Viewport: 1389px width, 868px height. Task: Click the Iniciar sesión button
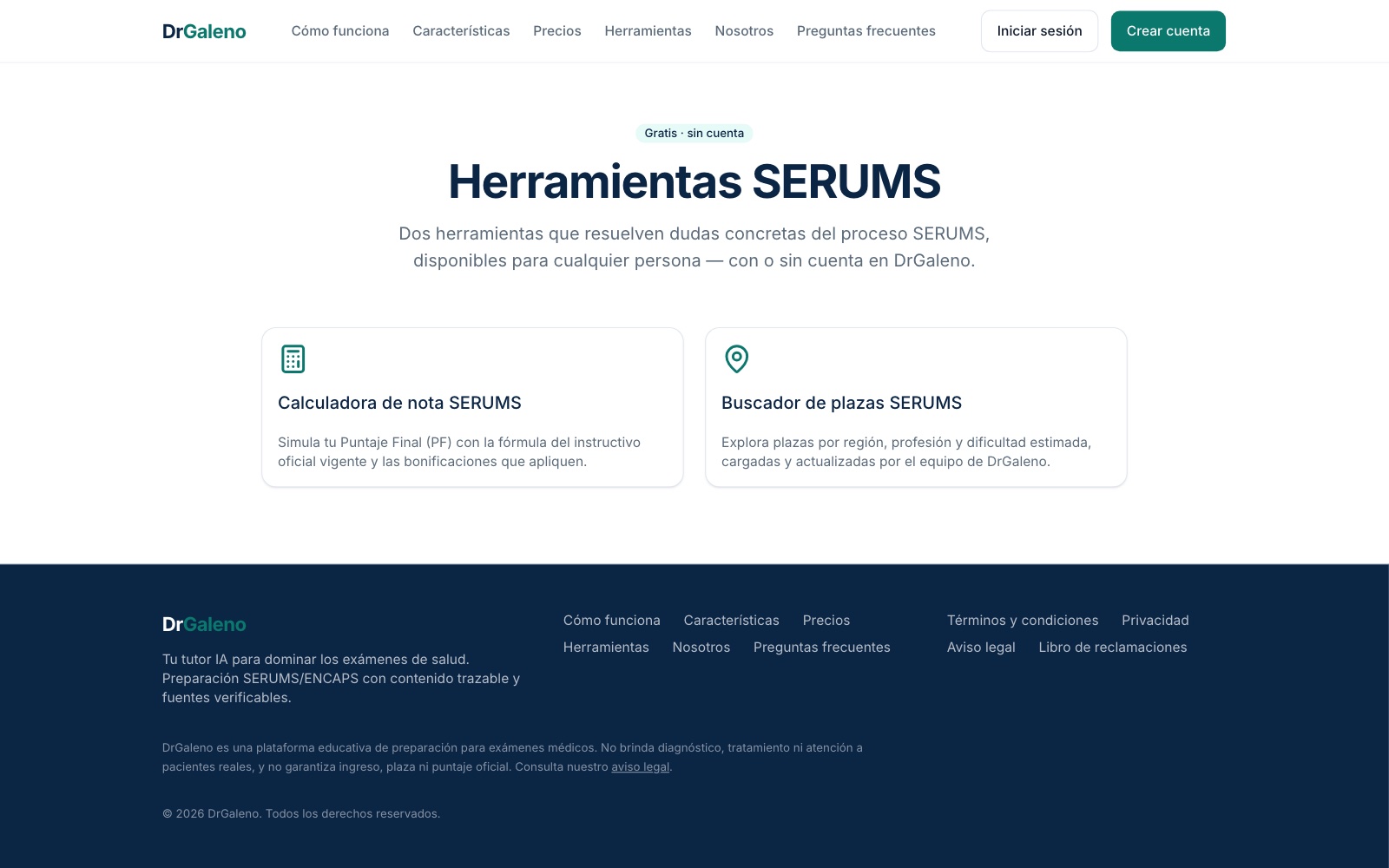coord(1039,31)
